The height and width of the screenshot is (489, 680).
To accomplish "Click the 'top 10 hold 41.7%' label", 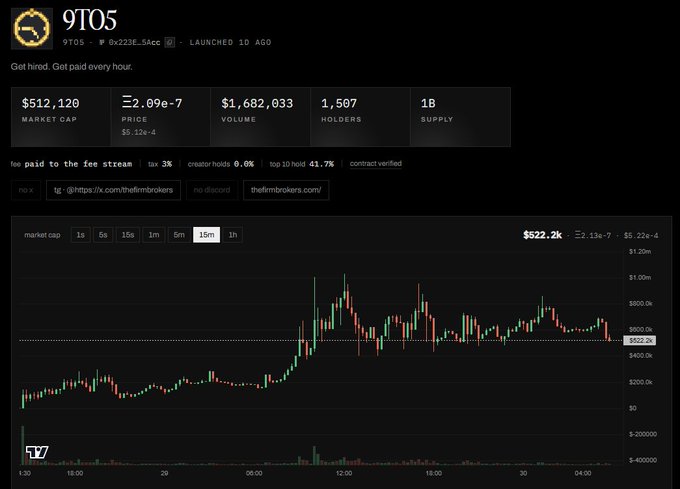I will click(x=302, y=164).
